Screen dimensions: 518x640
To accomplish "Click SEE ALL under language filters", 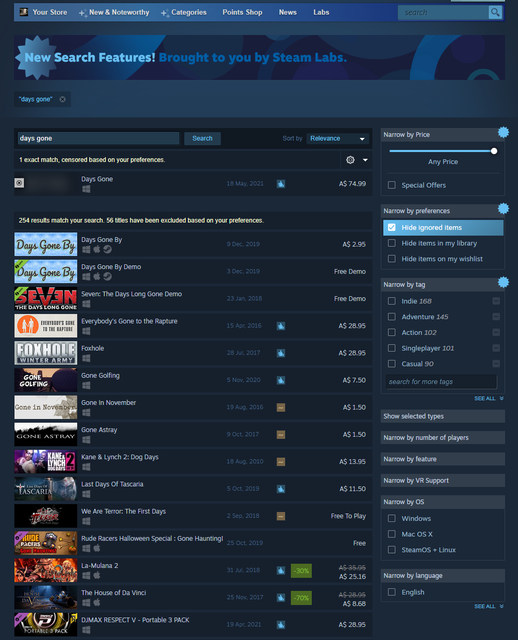I will tap(488, 607).
